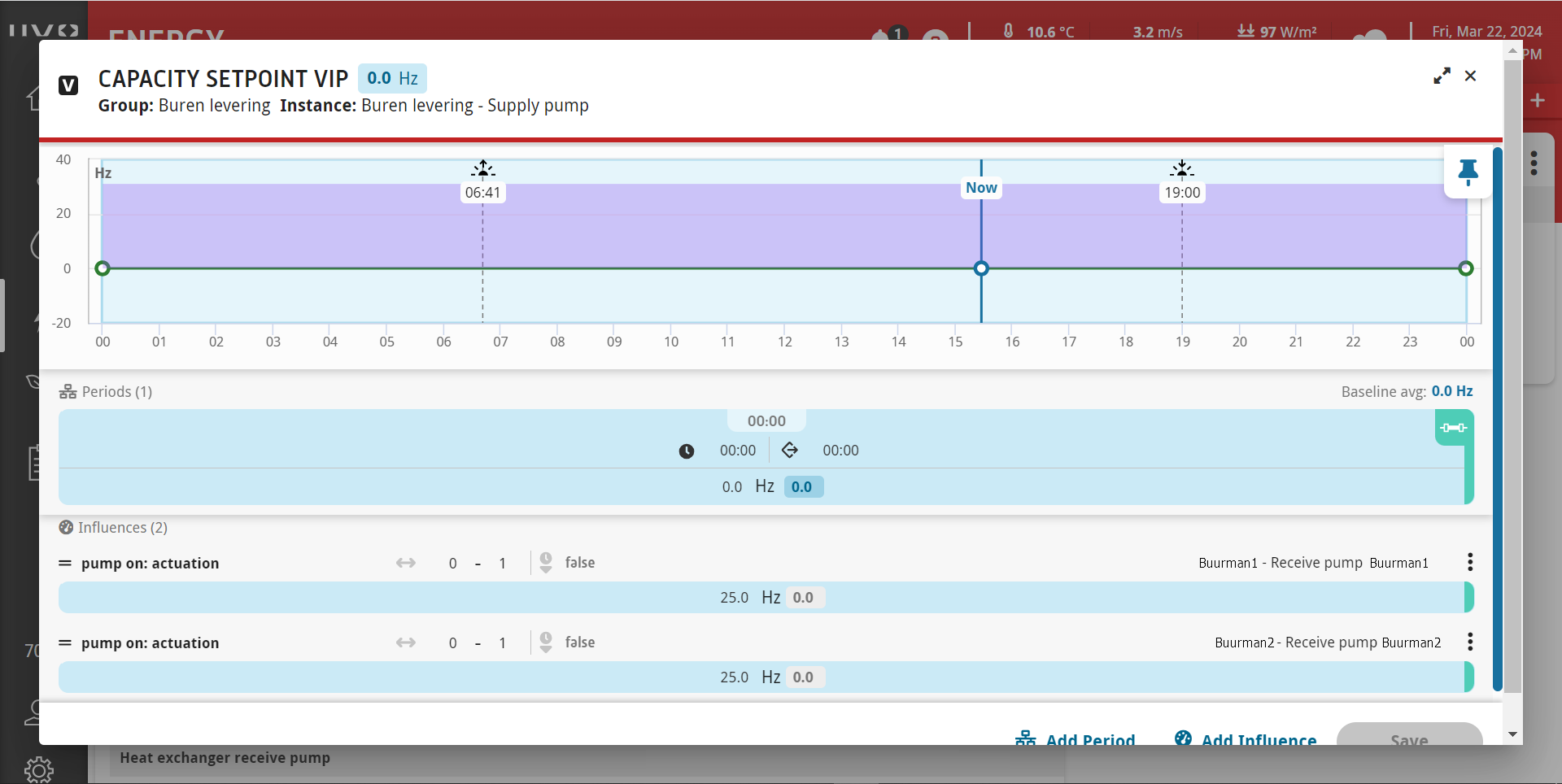Click the 19:00 sunset time label
Screen dimensions: 1562x784
(x=1182, y=193)
